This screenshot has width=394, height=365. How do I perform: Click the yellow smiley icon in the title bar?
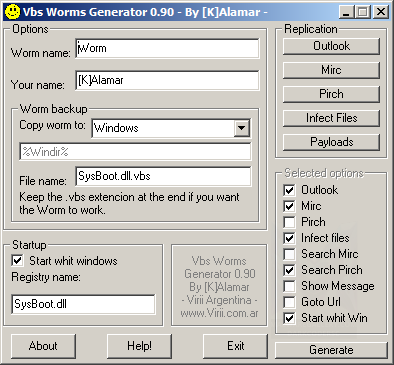pos(12,12)
